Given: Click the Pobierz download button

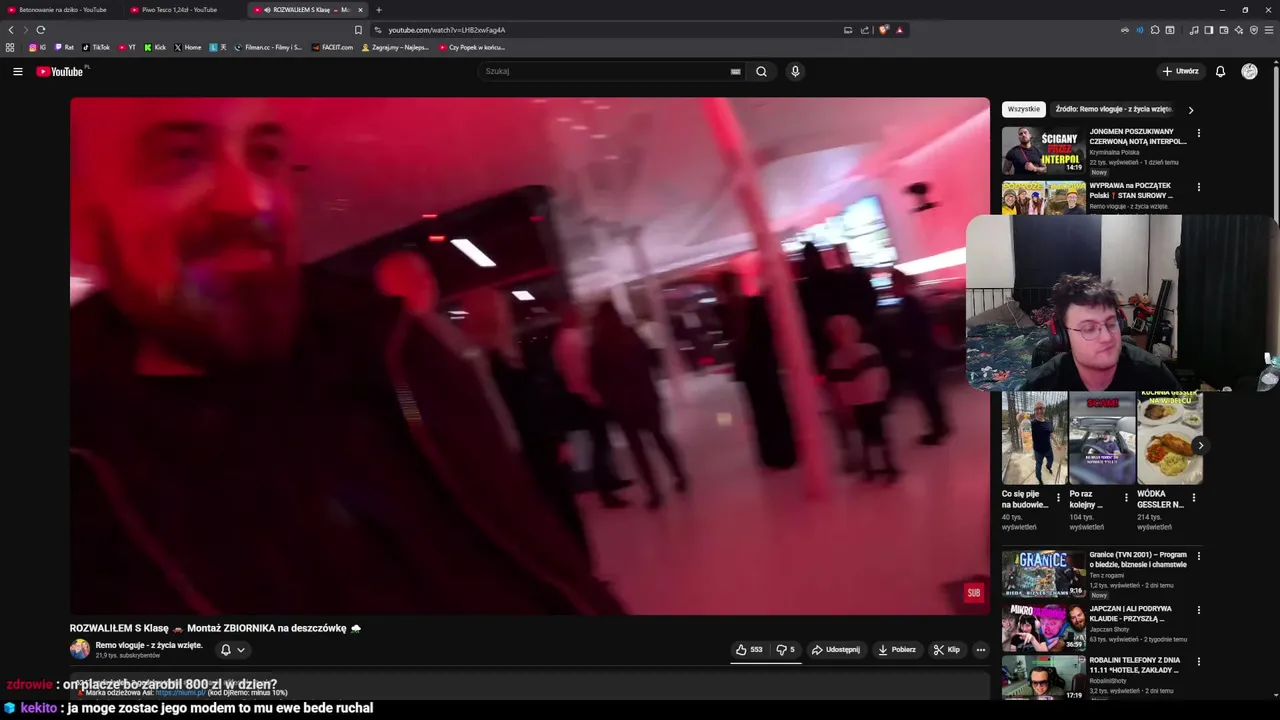Looking at the screenshot, I should (897, 649).
